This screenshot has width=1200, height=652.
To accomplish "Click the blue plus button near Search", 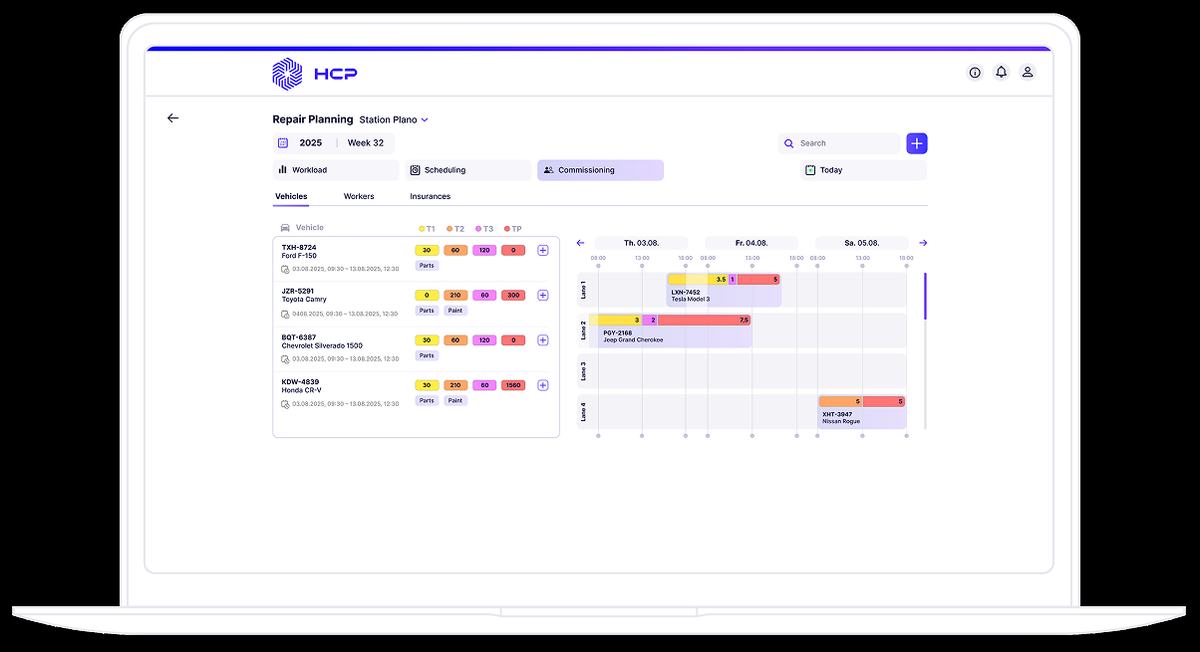I will click(x=917, y=143).
